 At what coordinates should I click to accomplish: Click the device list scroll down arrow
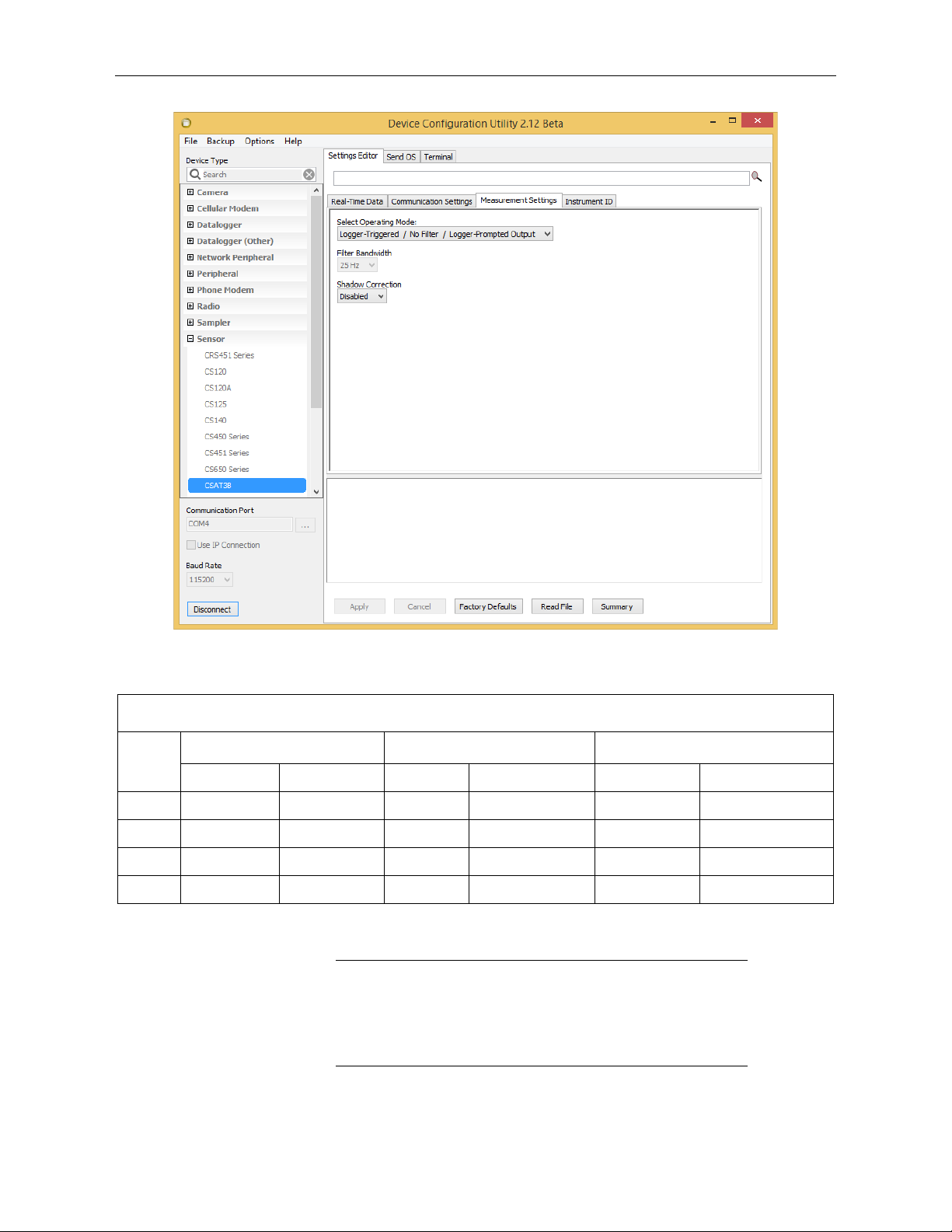pos(316,491)
